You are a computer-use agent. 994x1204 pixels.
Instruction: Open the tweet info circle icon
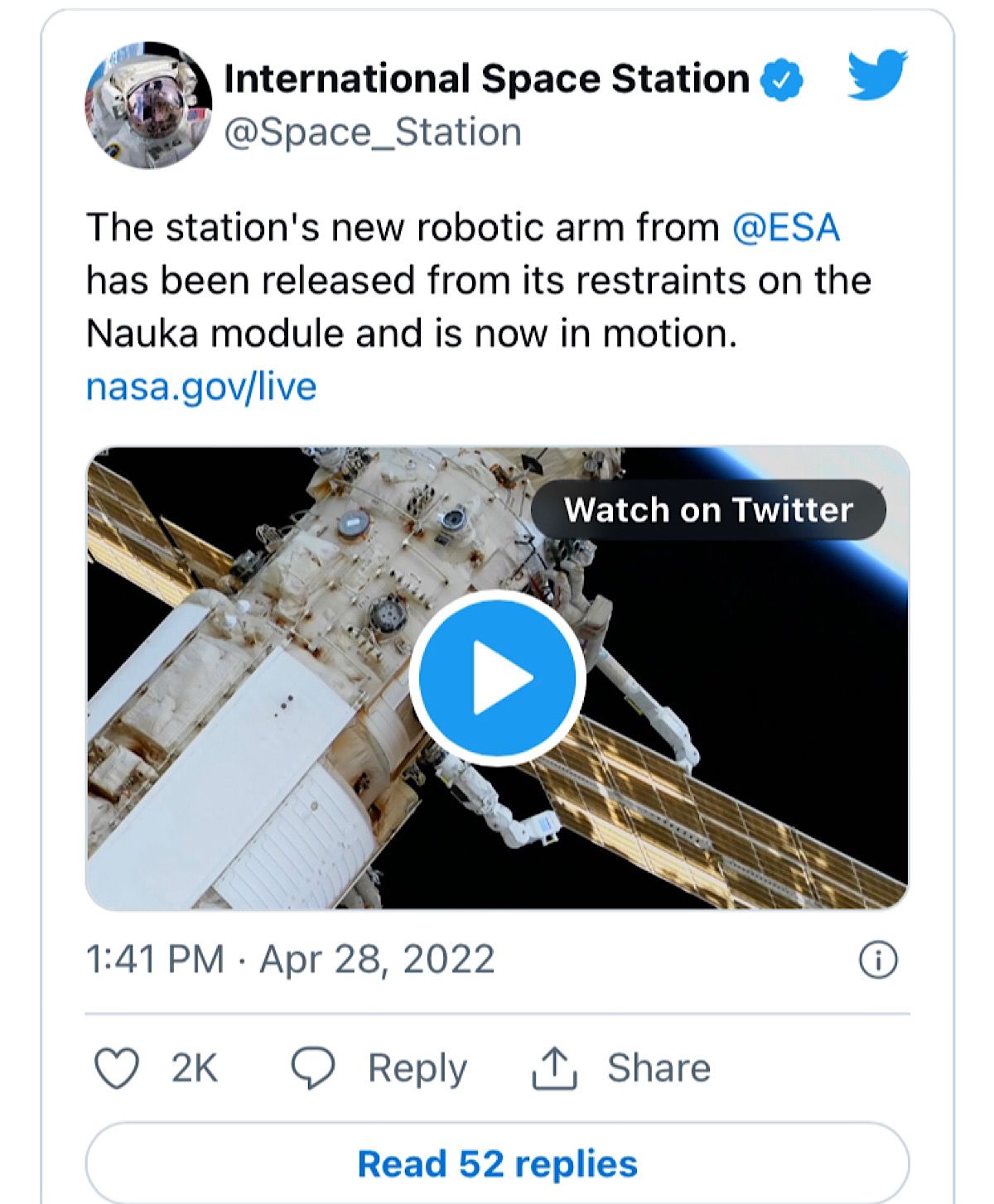tap(878, 961)
